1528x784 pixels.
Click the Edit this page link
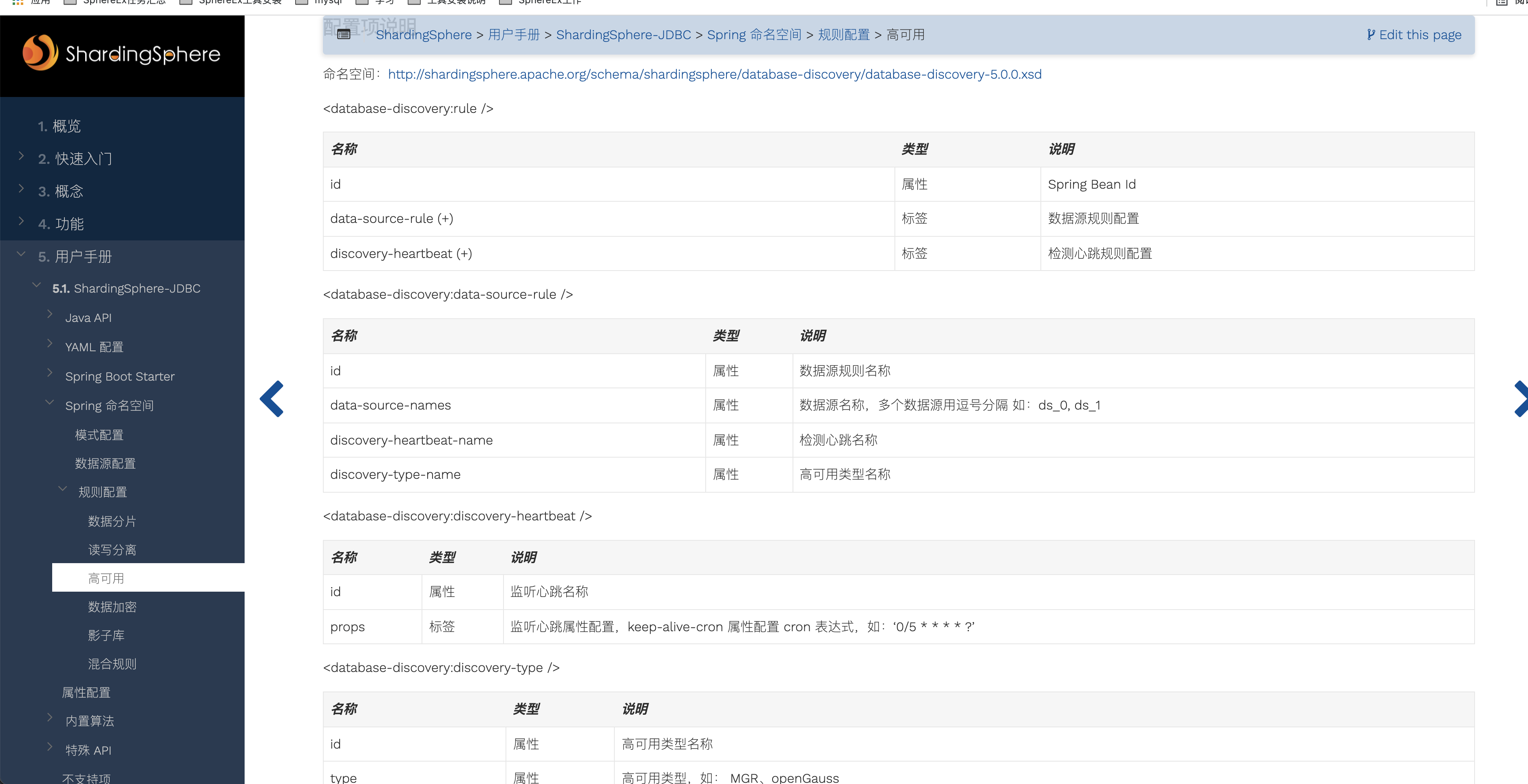[1414, 34]
